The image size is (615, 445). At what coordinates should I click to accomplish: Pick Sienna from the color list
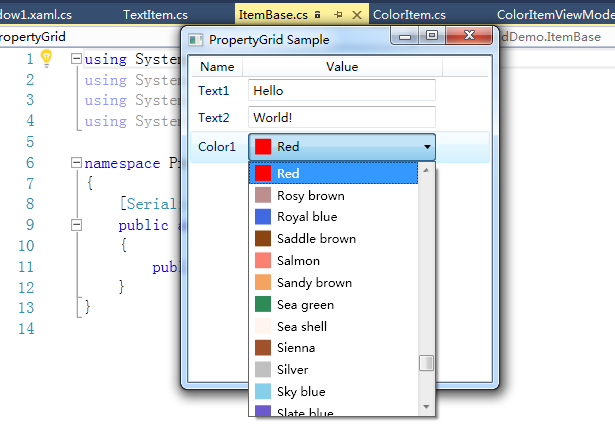pos(333,348)
